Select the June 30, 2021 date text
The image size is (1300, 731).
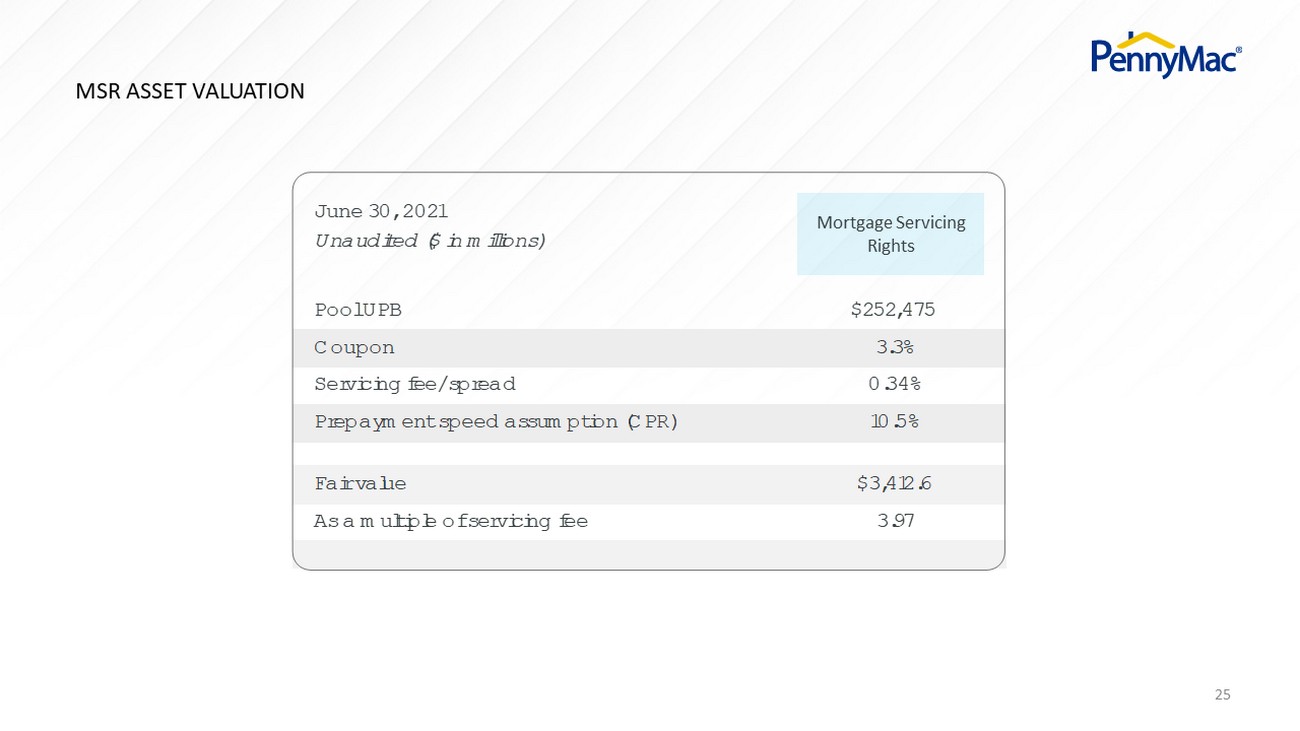click(x=381, y=211)
